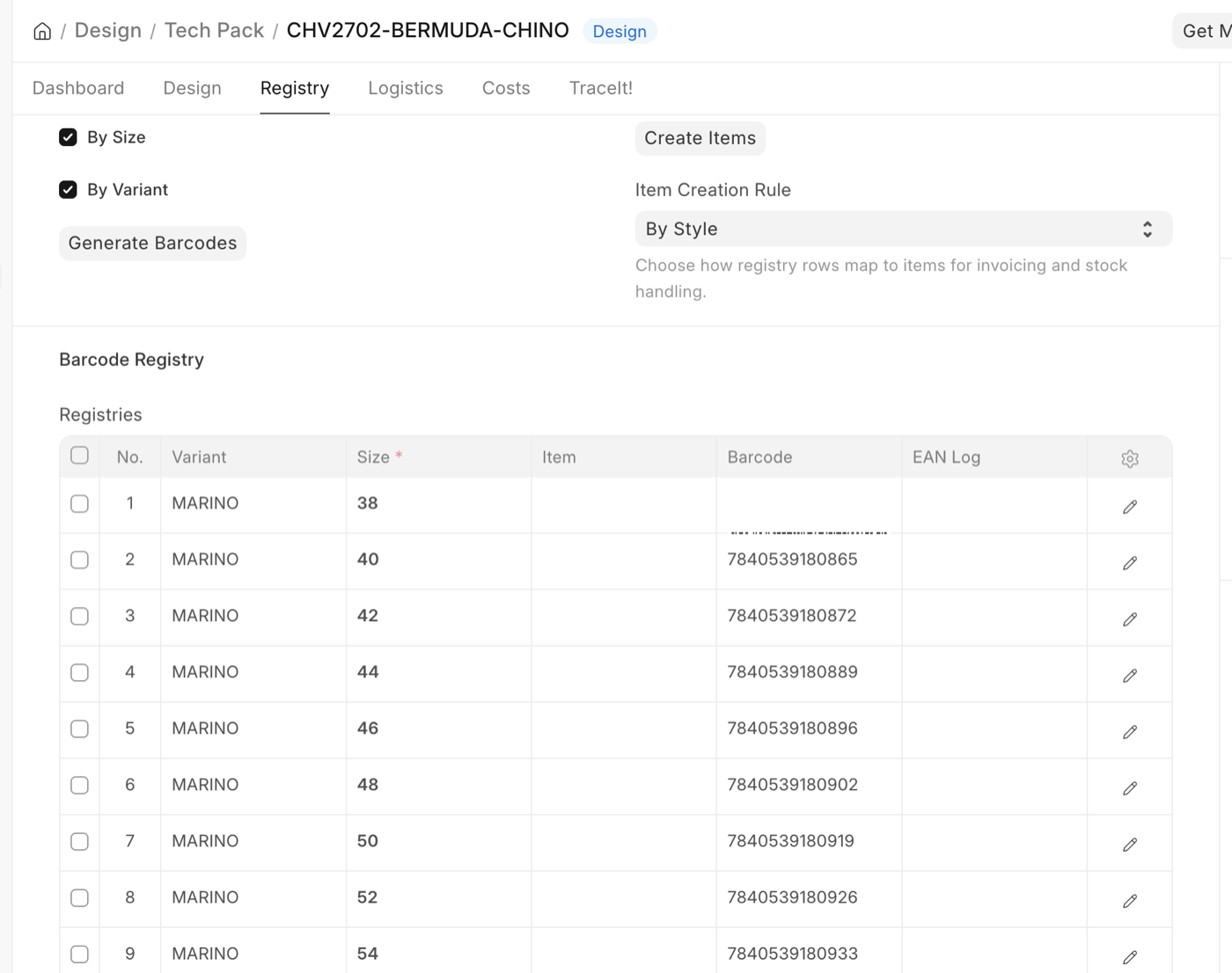Image resolution: width=1232 pixels, height=973 pixels.
Task: Open table settings gear icon
Action: click(1130, 458)
